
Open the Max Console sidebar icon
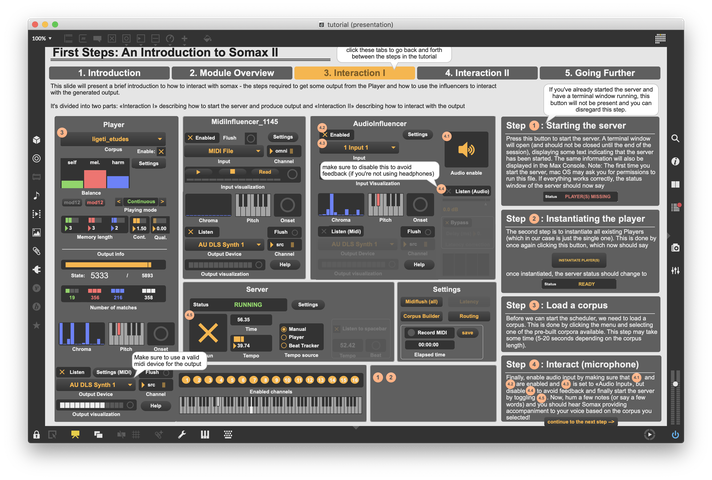click(675, 207)
